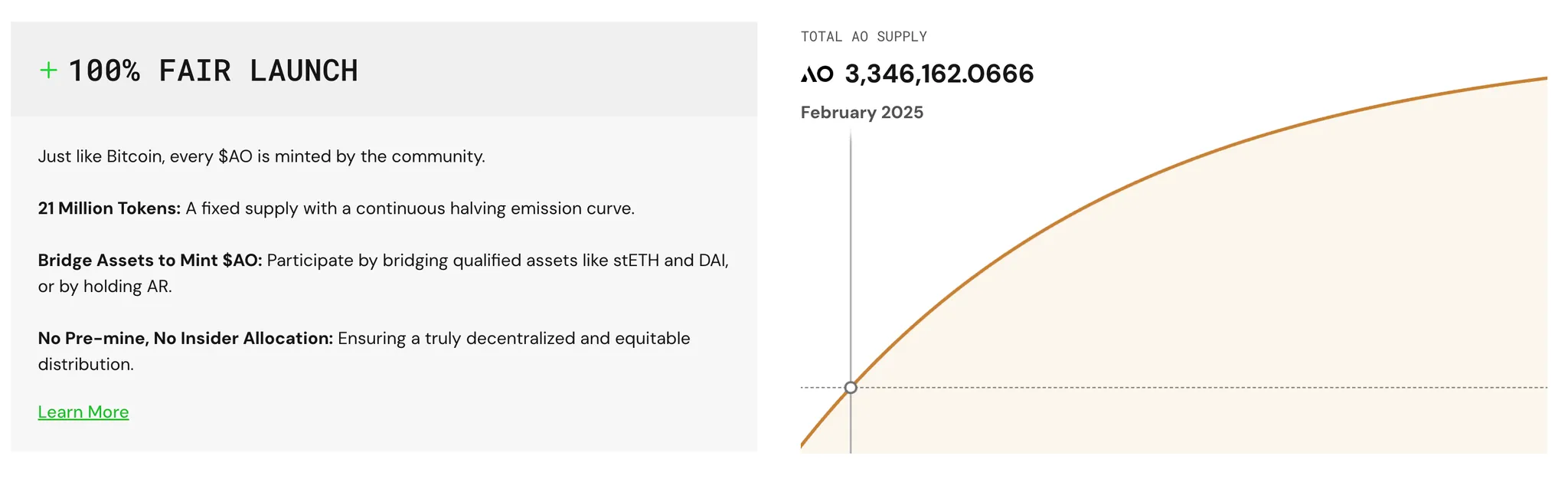Click the green plus icon beside 100% FAIR LAUNCH
The height and width of the screenshot is (479, 1568).
[x=48, y=71]
